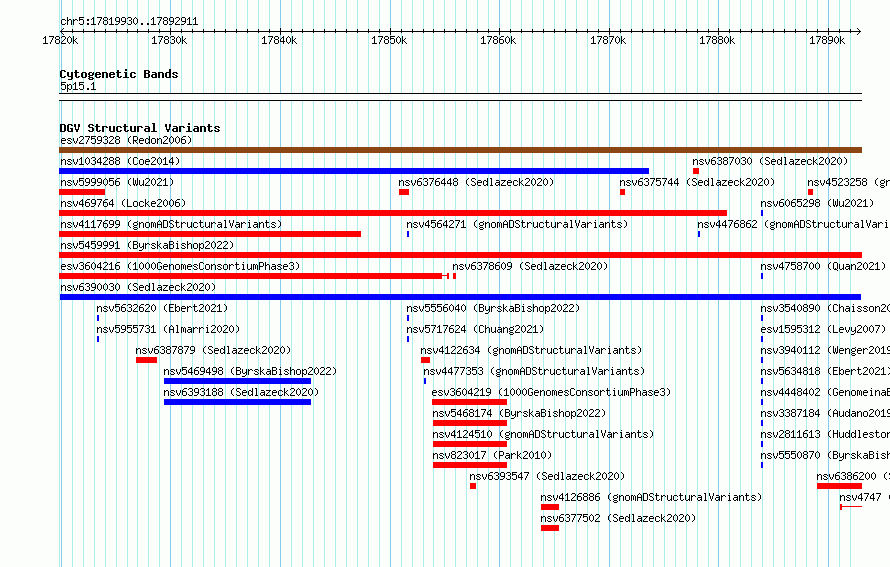
Task: Click nsv4477353 gnomADStructuralVariants label
Action: [534, 371]
